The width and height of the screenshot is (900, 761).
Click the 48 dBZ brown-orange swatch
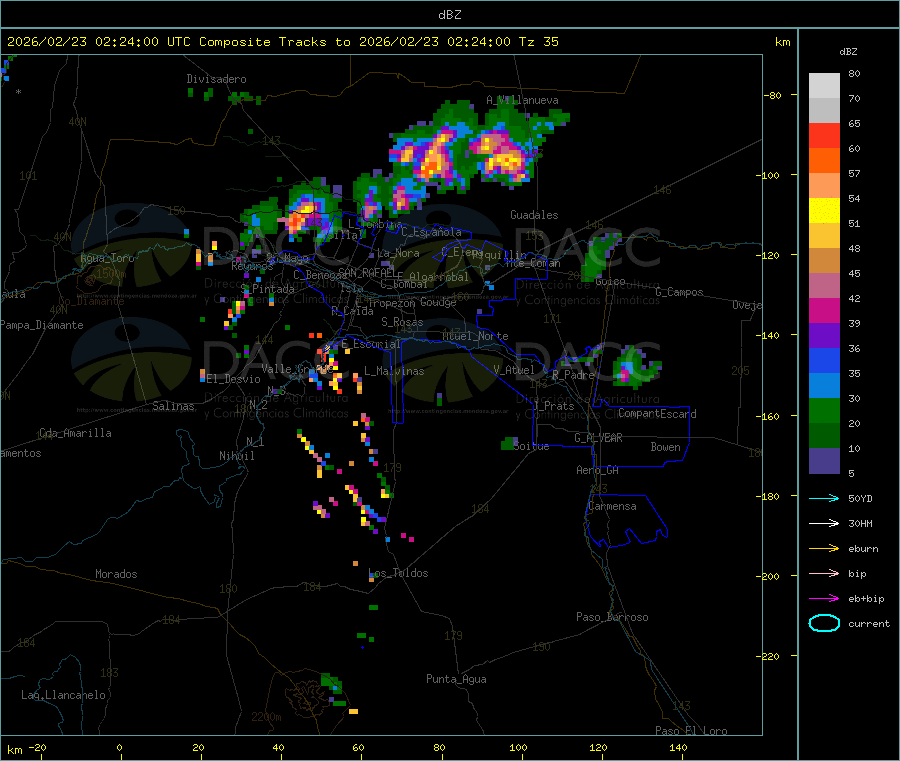click(824, 261)
